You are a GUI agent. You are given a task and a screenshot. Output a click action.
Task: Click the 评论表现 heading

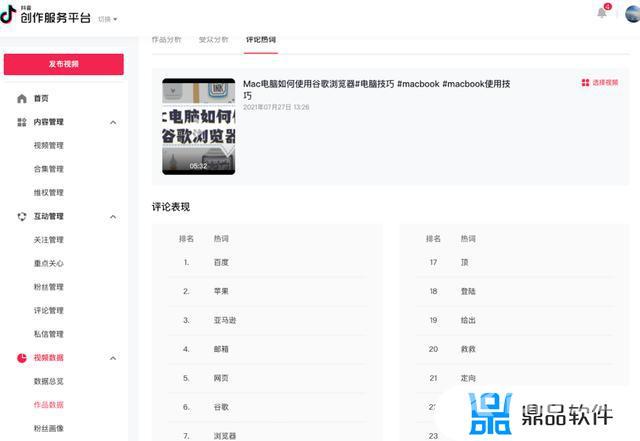[x=171, y=207]
